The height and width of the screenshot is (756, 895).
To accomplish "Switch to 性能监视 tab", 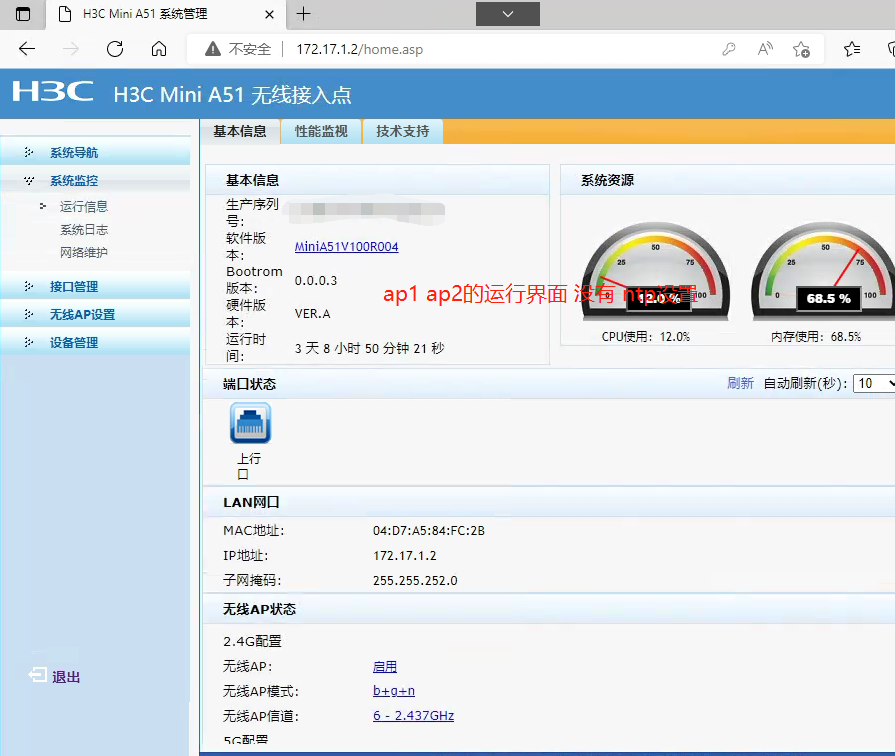I will (321, 131).
